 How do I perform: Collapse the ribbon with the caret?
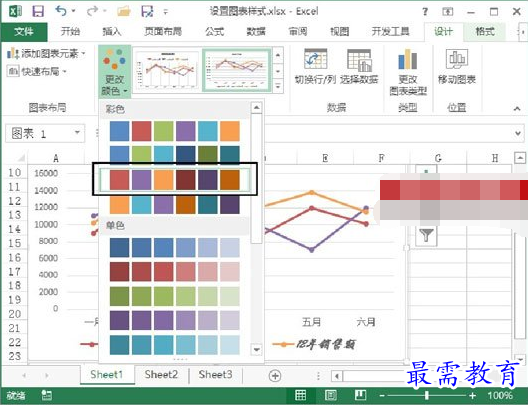(517, 108)
